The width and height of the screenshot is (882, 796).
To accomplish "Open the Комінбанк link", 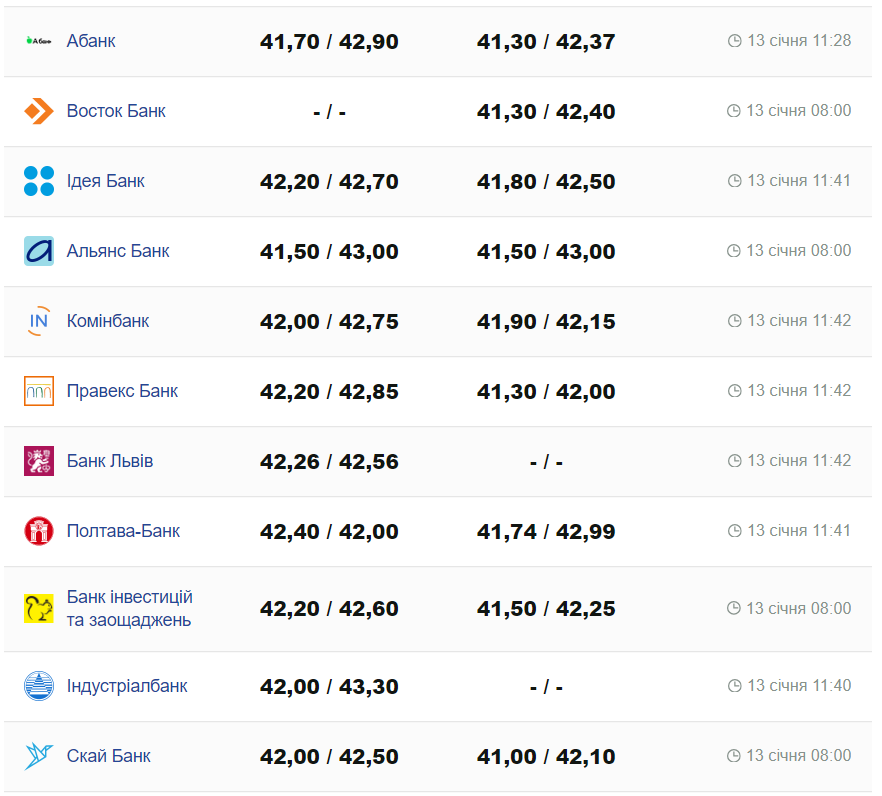I will tap(108, 321).
